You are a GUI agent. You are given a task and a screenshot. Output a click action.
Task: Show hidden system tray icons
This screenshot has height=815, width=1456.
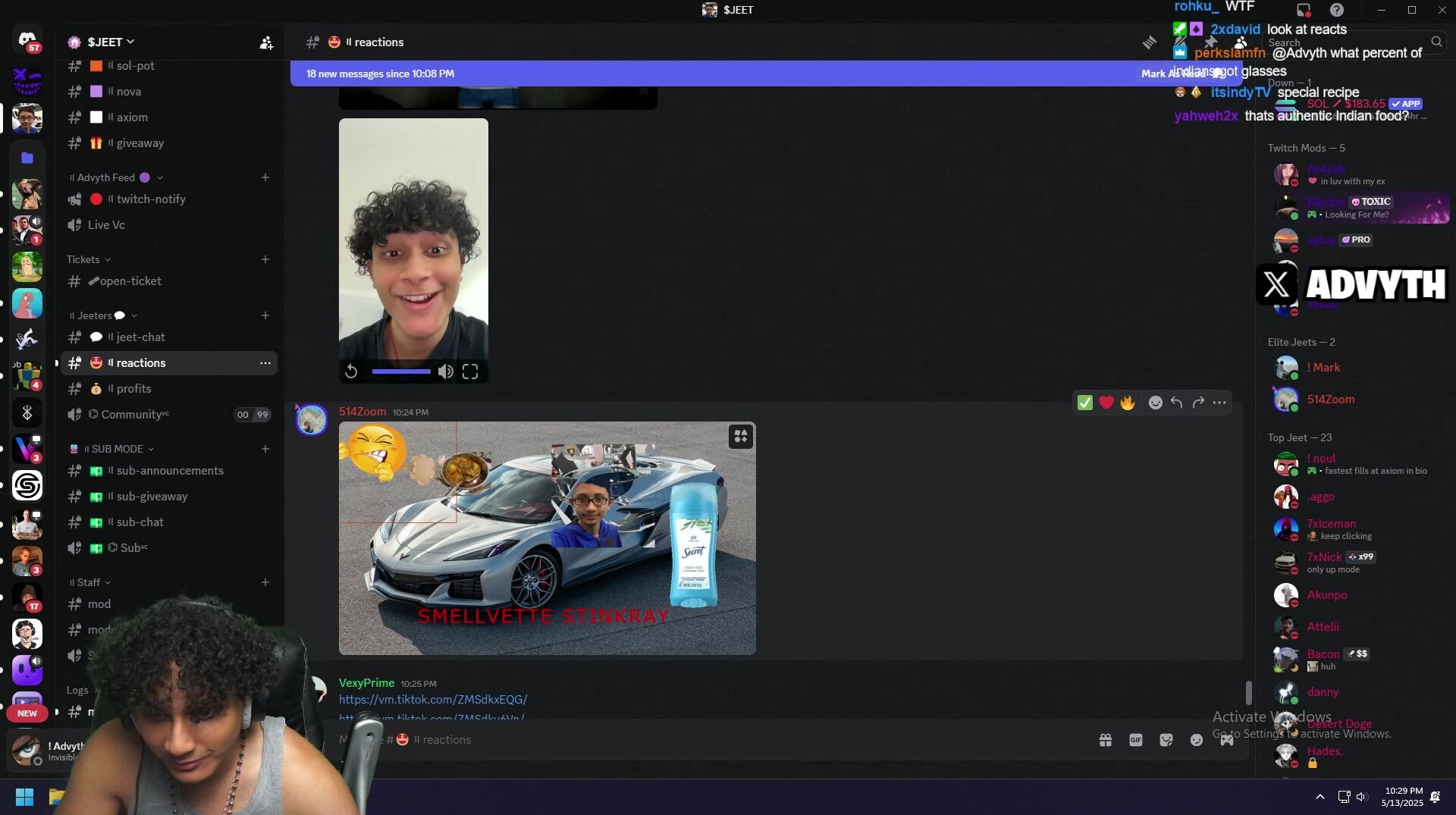click(x=1320, y=797)
